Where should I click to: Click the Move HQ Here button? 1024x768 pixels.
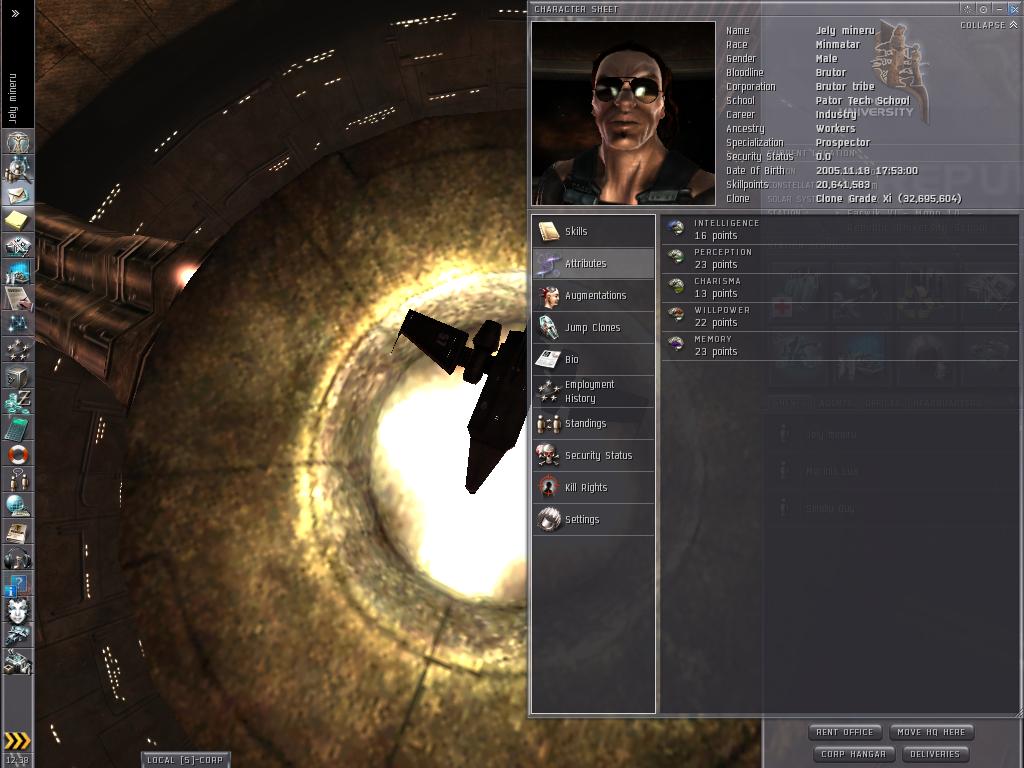pos(931,732)
